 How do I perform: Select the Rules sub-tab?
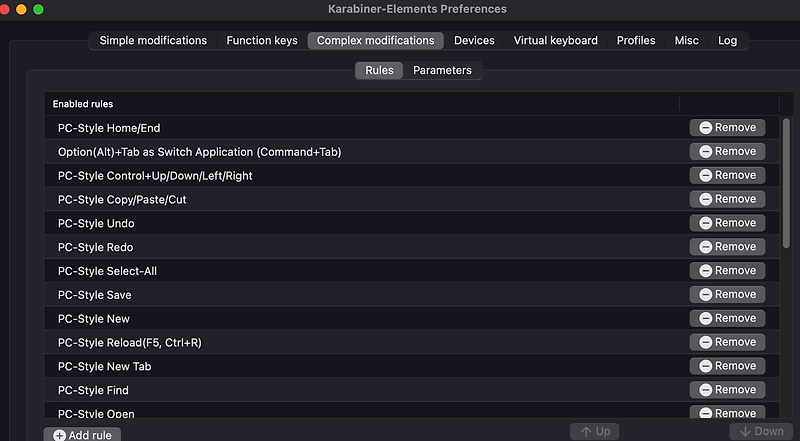[379, 70]
